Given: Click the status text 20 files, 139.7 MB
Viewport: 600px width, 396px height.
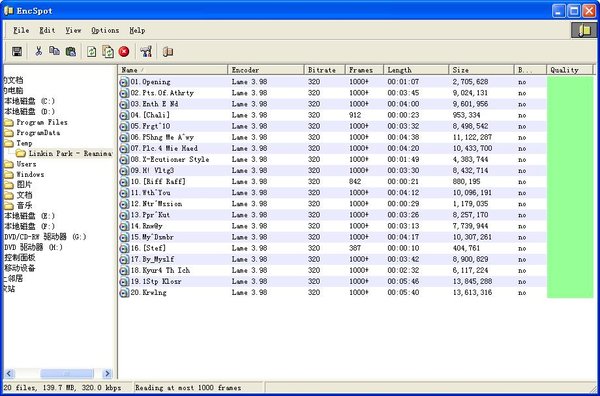Looking at the screenshot, I should coord(62,388).
